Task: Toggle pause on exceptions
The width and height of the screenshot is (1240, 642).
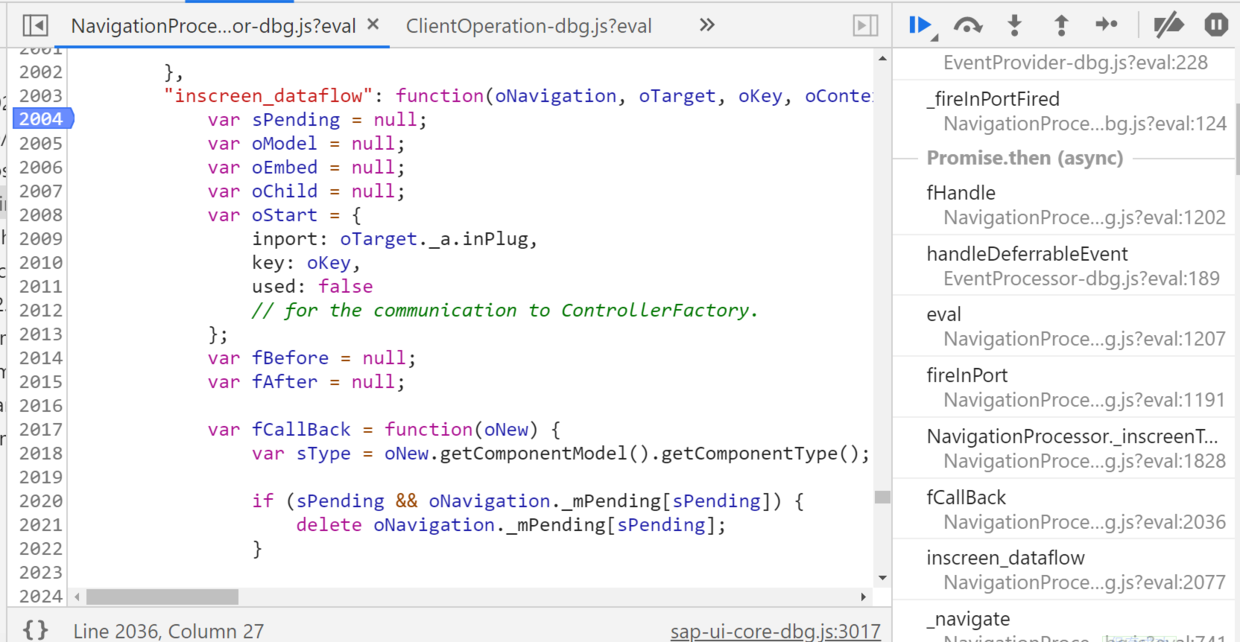Action: pyautogui.click(x=1216, y=25)
